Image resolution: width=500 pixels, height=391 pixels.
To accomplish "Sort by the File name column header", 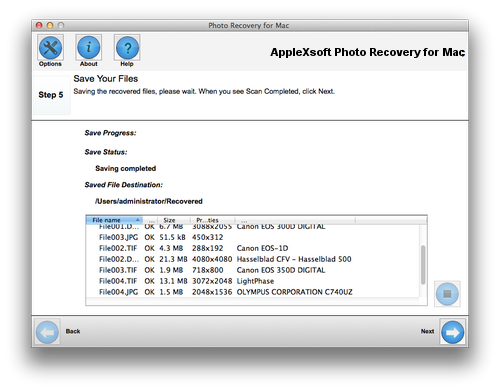I will click(x=114, y=220).
